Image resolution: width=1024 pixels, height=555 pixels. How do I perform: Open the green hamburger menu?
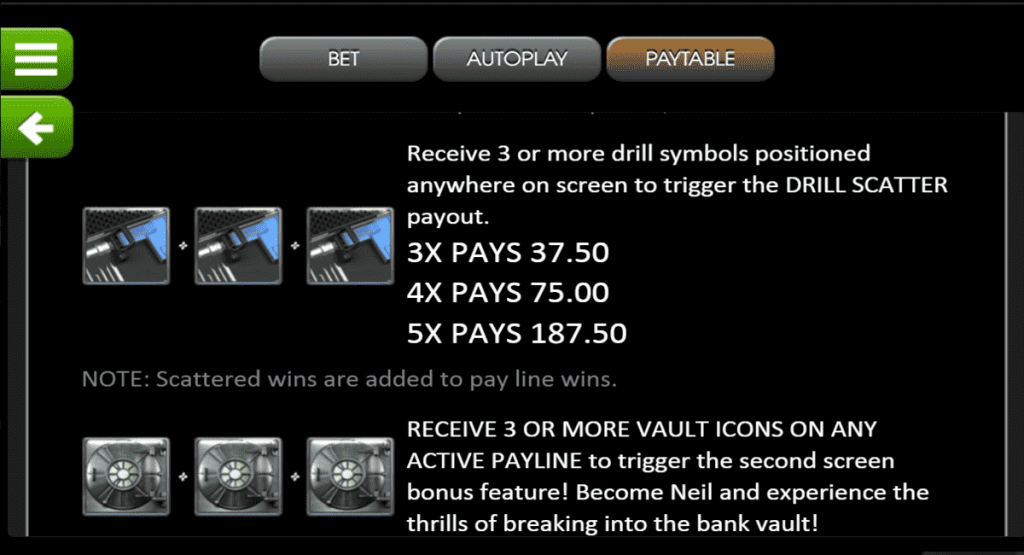coord(37,59)
